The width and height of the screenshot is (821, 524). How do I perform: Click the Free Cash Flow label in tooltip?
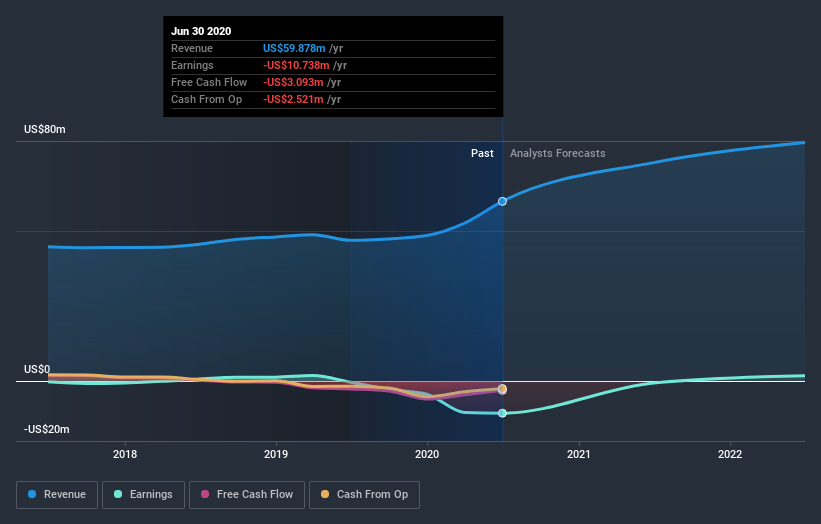tap(209, 82)
